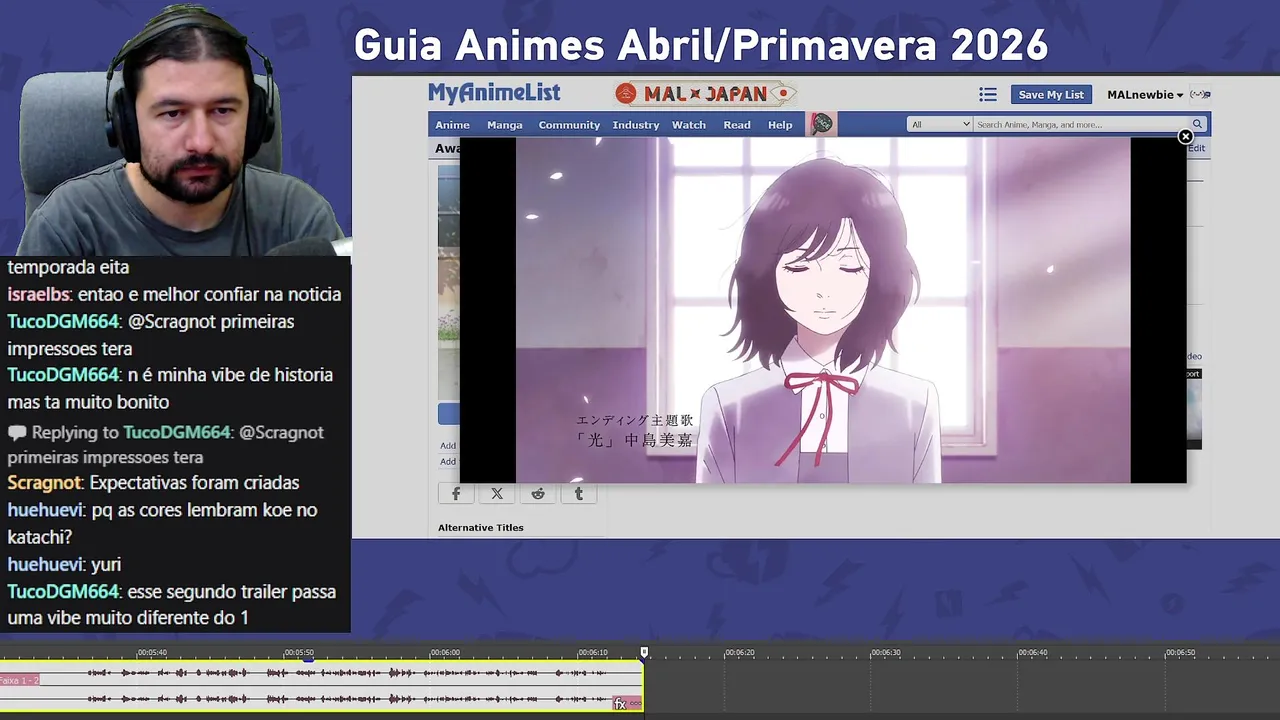Viewport: 1280px width, 720px height.
Task: Click the fx icon on audio clip
Action: coord(620,704)
